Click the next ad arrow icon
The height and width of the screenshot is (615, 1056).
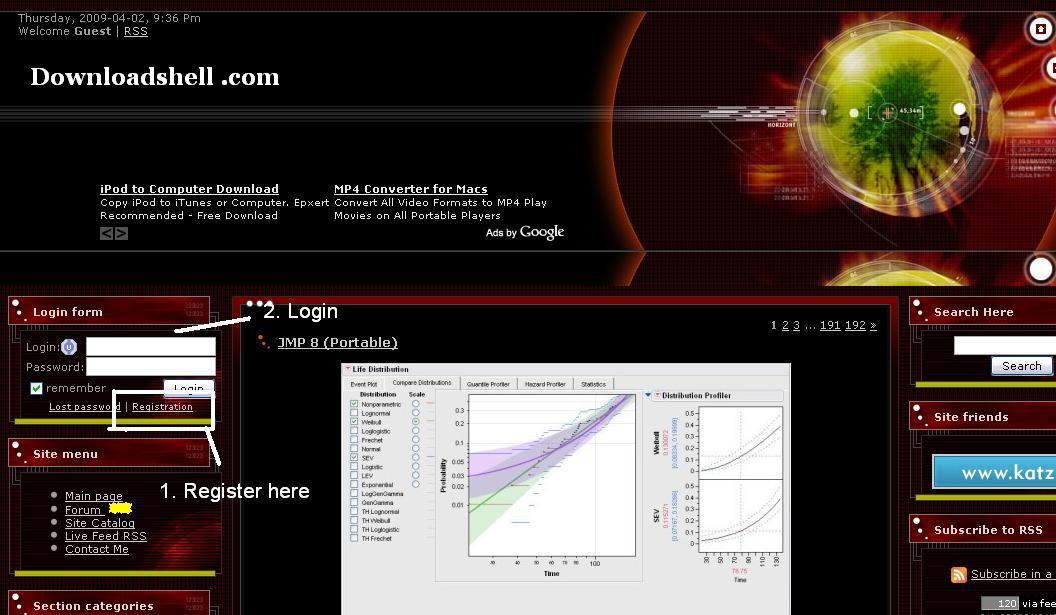122,234
